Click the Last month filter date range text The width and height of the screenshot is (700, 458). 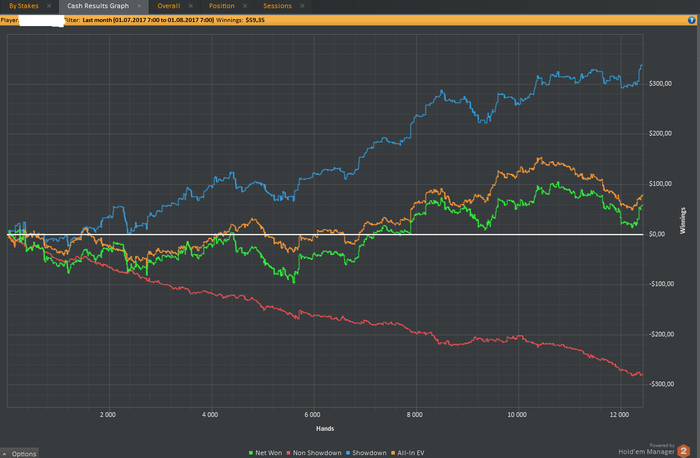click(x=148, y=20)
